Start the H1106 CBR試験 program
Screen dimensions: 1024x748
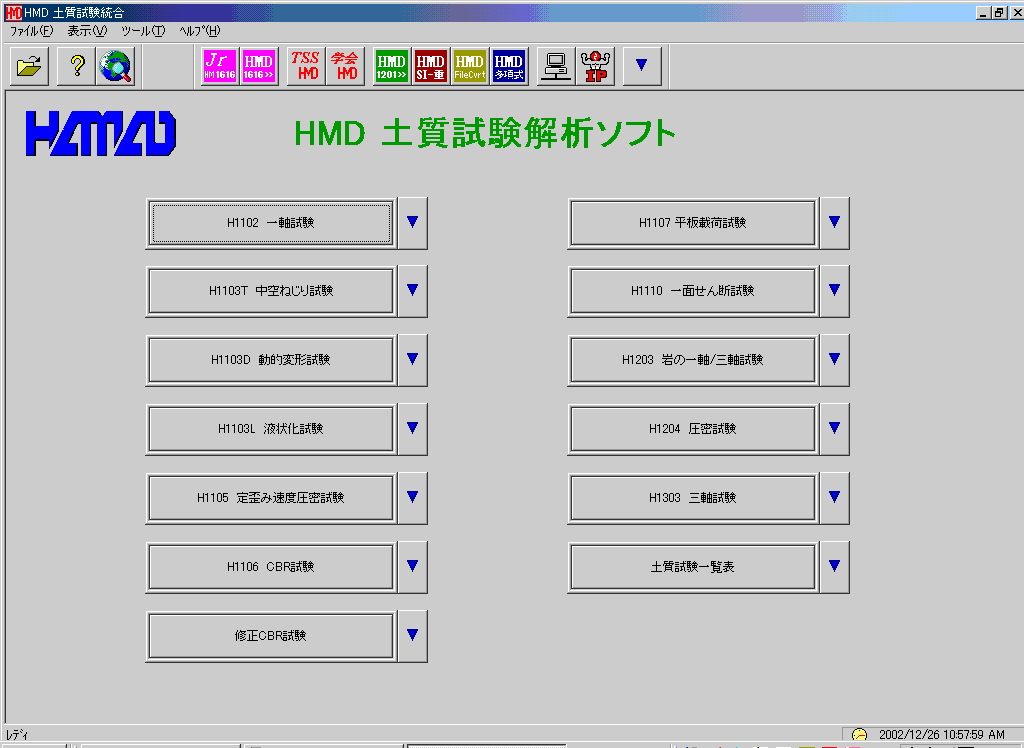[x=271, y=567]
